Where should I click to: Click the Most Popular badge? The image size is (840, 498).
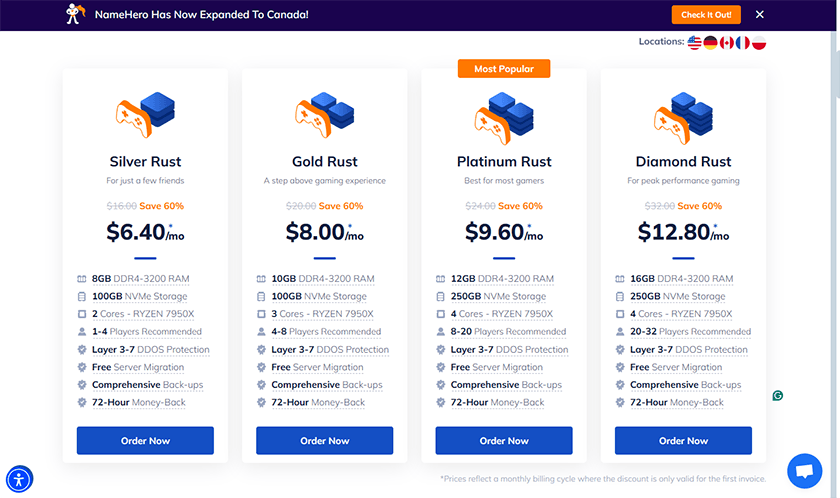[504, 69]
